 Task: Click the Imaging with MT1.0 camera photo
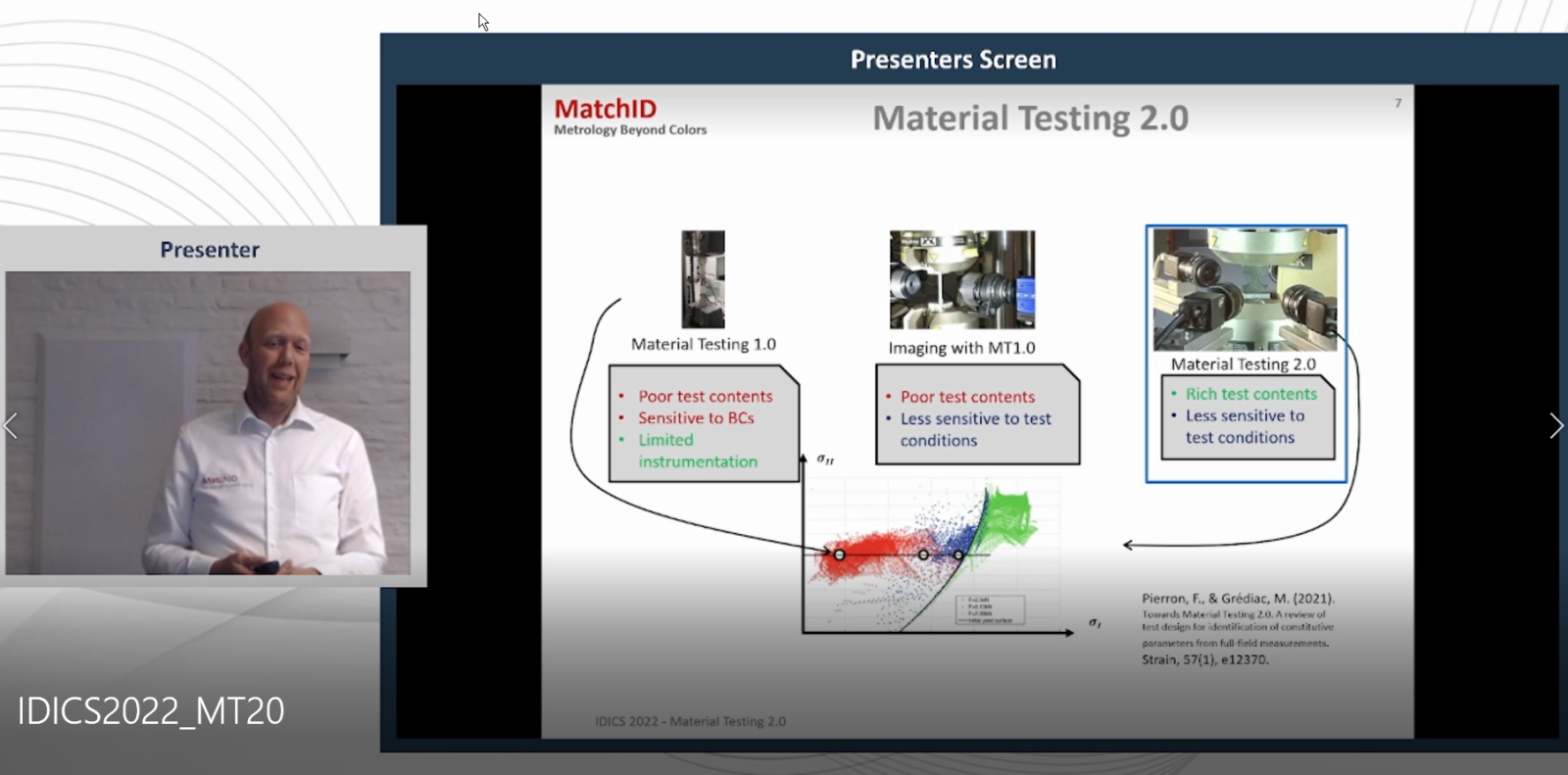coord(962,279)
